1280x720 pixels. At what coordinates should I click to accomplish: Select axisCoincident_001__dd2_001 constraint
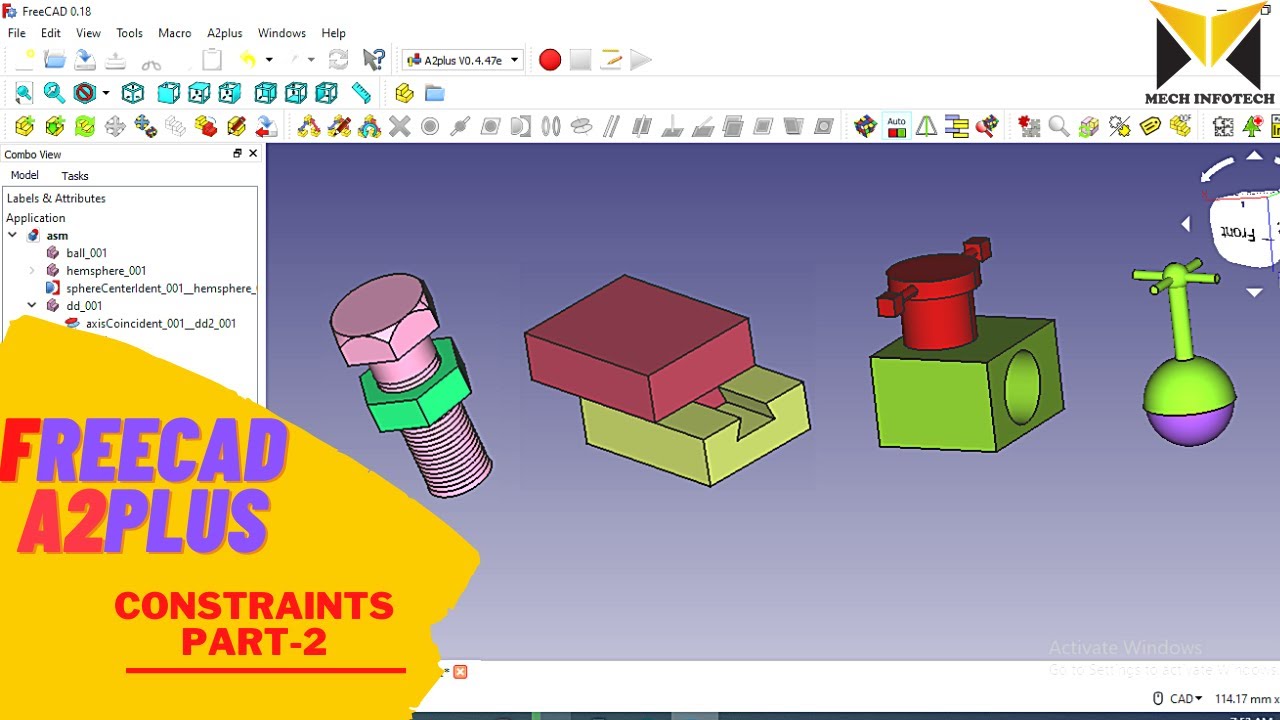(161, 324)
